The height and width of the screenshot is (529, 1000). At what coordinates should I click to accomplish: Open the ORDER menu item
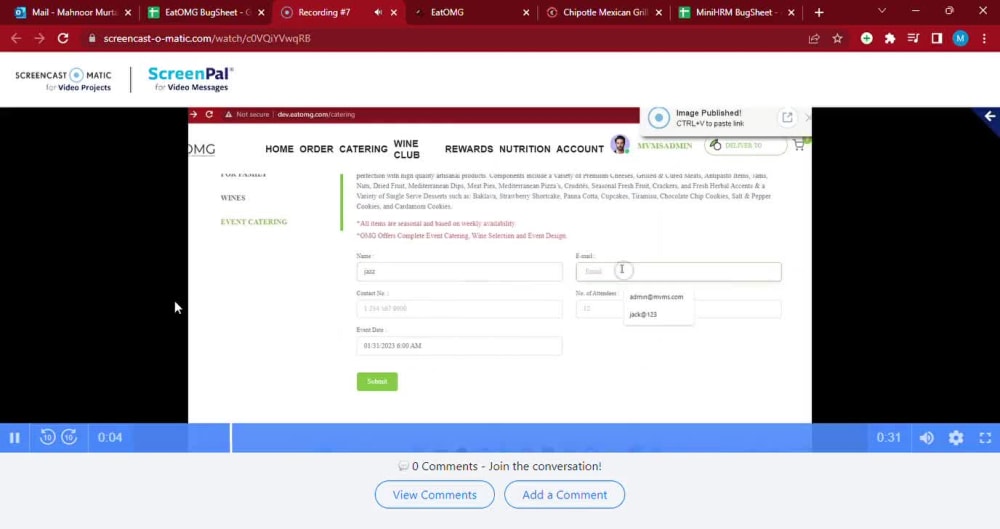pyautogui.click(x=316, y=149)
